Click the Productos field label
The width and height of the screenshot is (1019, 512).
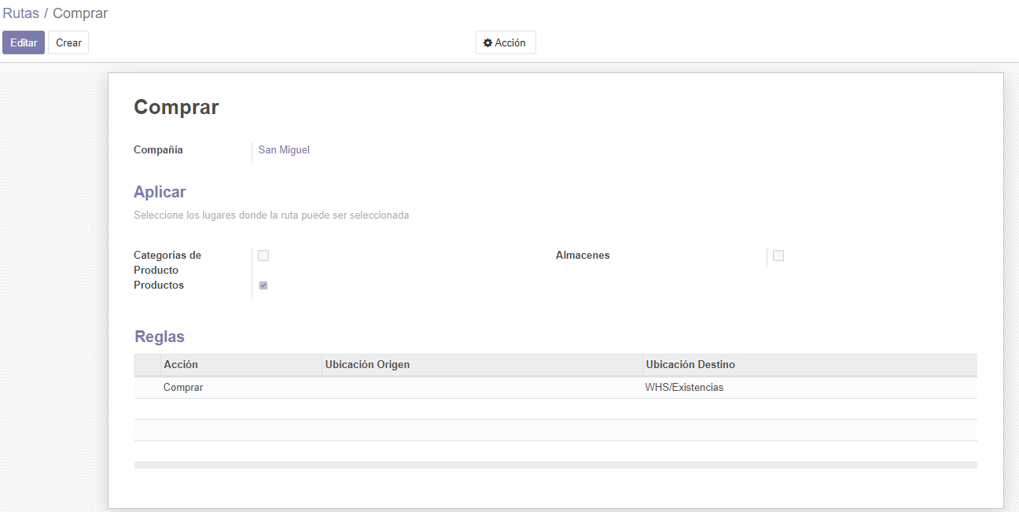click(x=159, y=285)
